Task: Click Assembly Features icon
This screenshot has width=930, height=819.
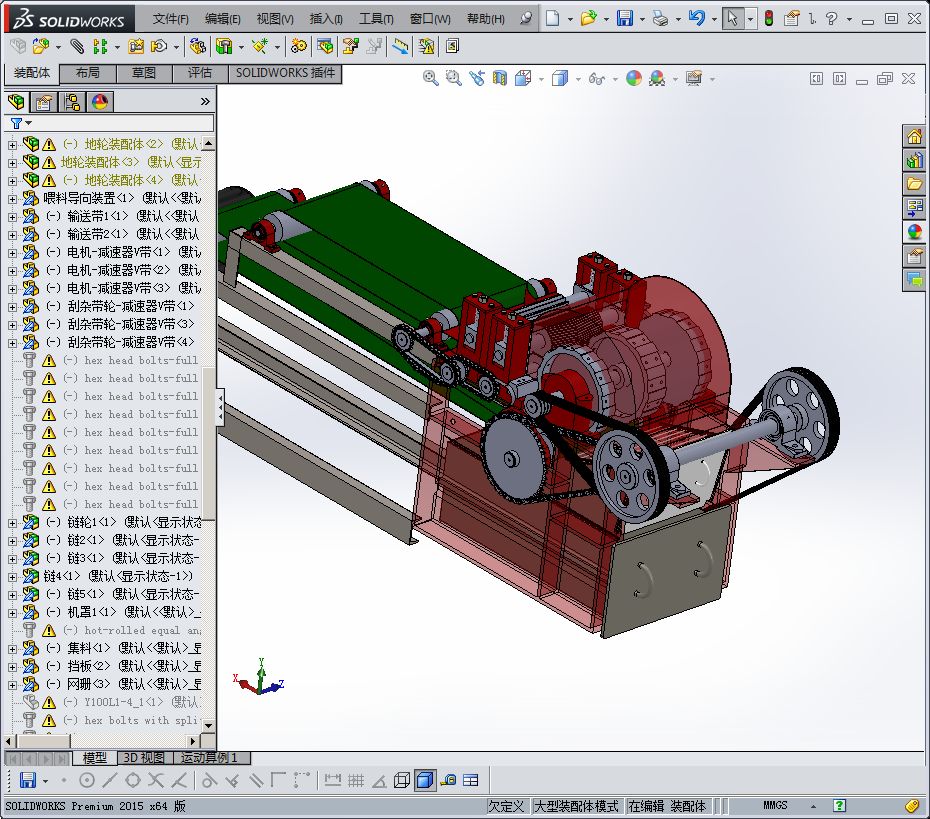Action: (x=224, y=46)
